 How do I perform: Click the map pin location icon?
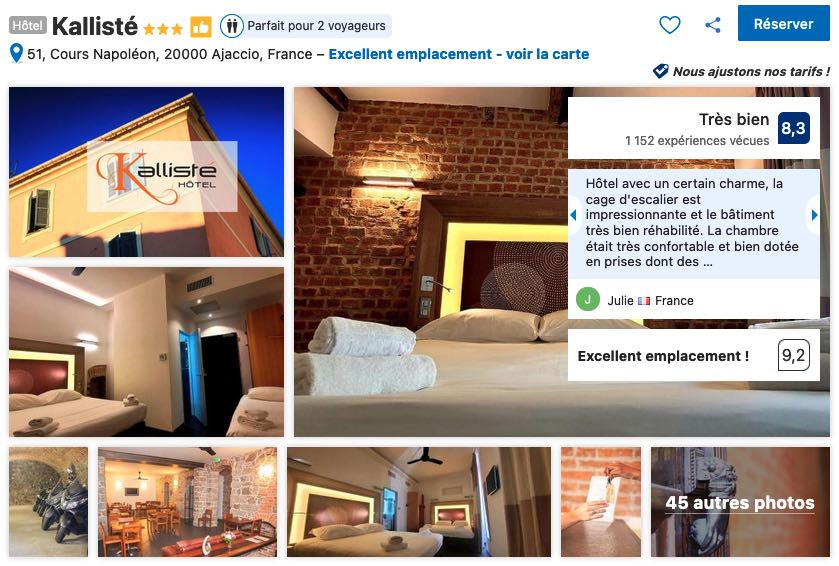coord(17,53)
